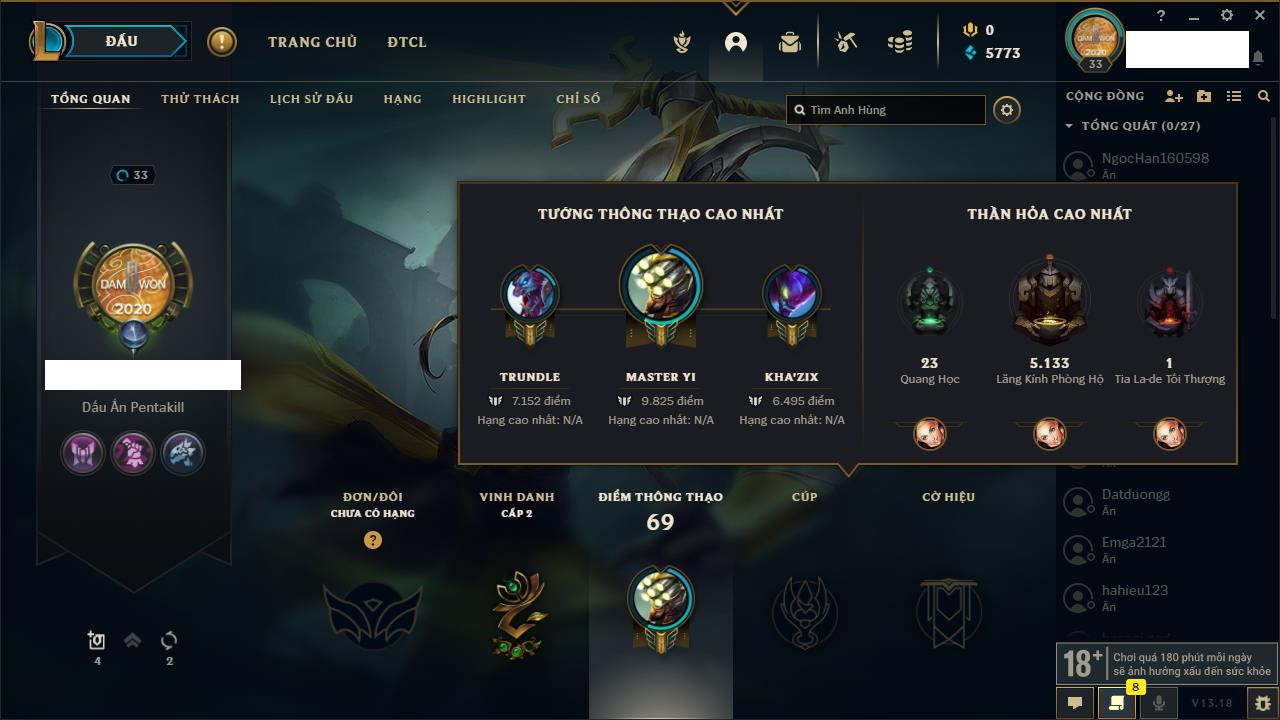This screenshot has width=1280, height=720.
Task: Open the Collection backpack icon
Action: (790, 42)
